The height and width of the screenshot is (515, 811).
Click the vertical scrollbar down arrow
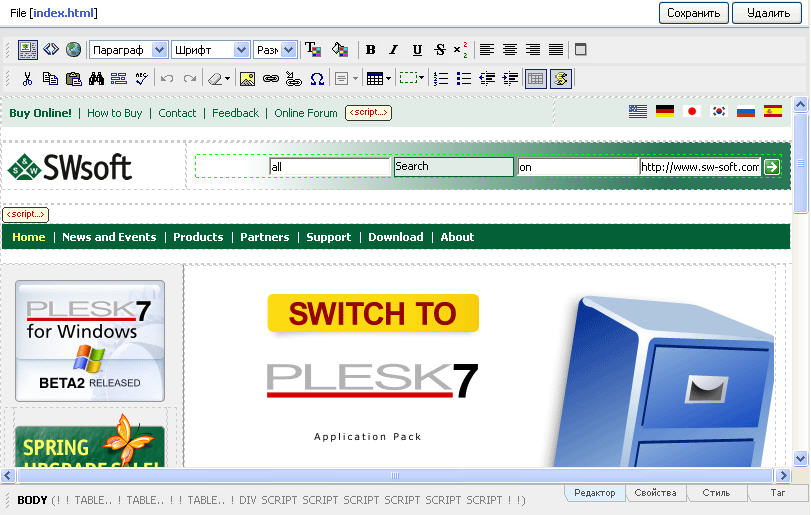[x=800, y=458]
